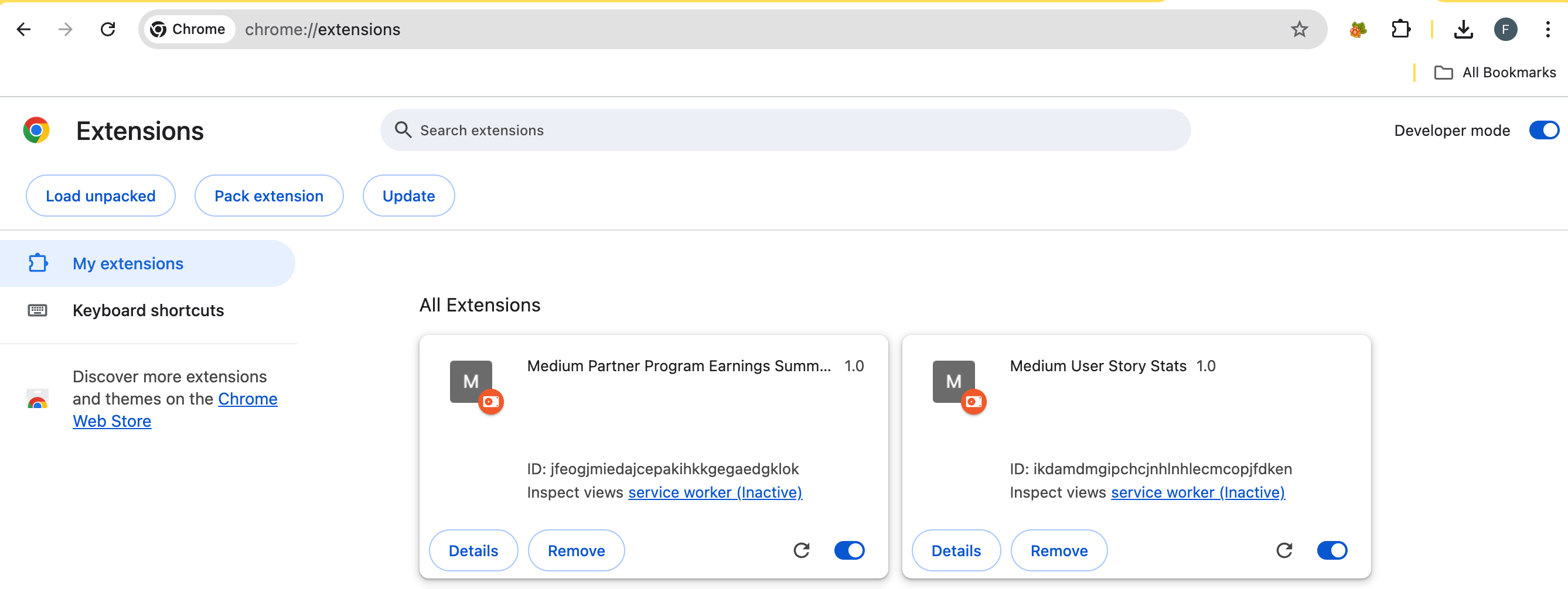The width and height of the screenshot is (1568, 589).
Task: Open the strawberry extension icon in toolbar
Action: click(x=1358, y=29)
